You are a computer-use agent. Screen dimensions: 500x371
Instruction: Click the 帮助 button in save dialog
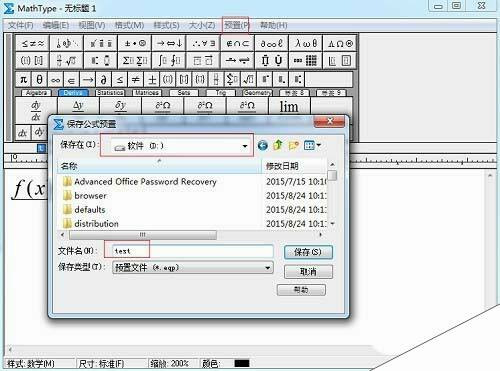301,290
